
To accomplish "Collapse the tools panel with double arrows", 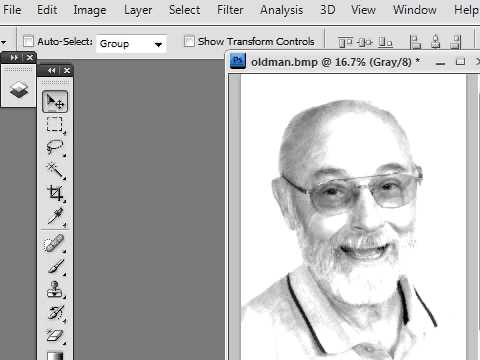I will pos(51,71).
